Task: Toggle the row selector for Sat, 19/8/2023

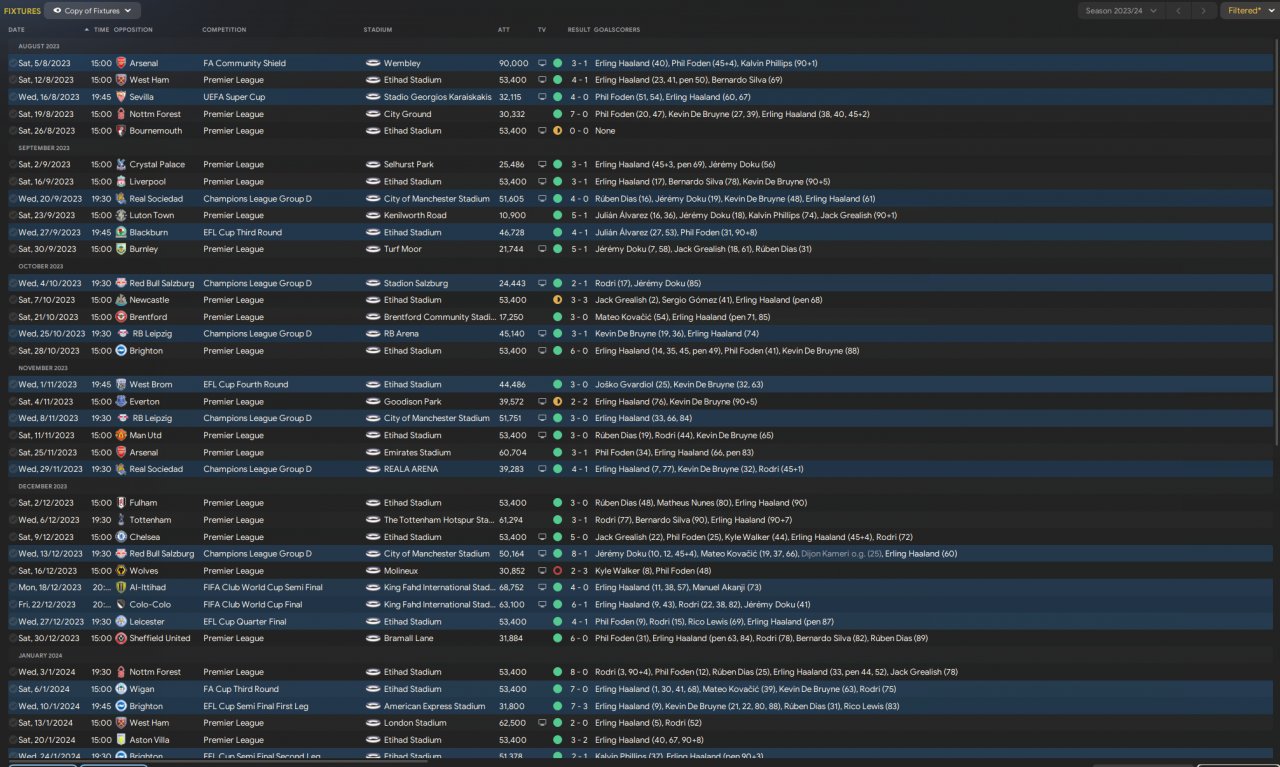Action: point(13,114)
